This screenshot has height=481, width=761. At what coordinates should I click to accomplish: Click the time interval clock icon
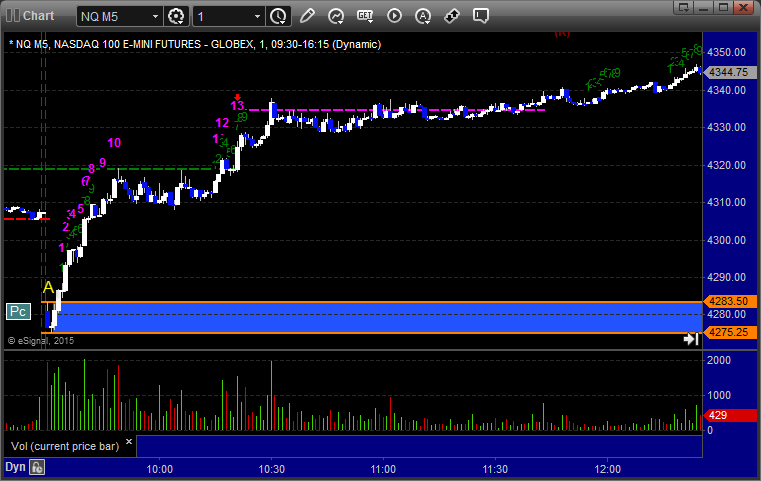278,16
